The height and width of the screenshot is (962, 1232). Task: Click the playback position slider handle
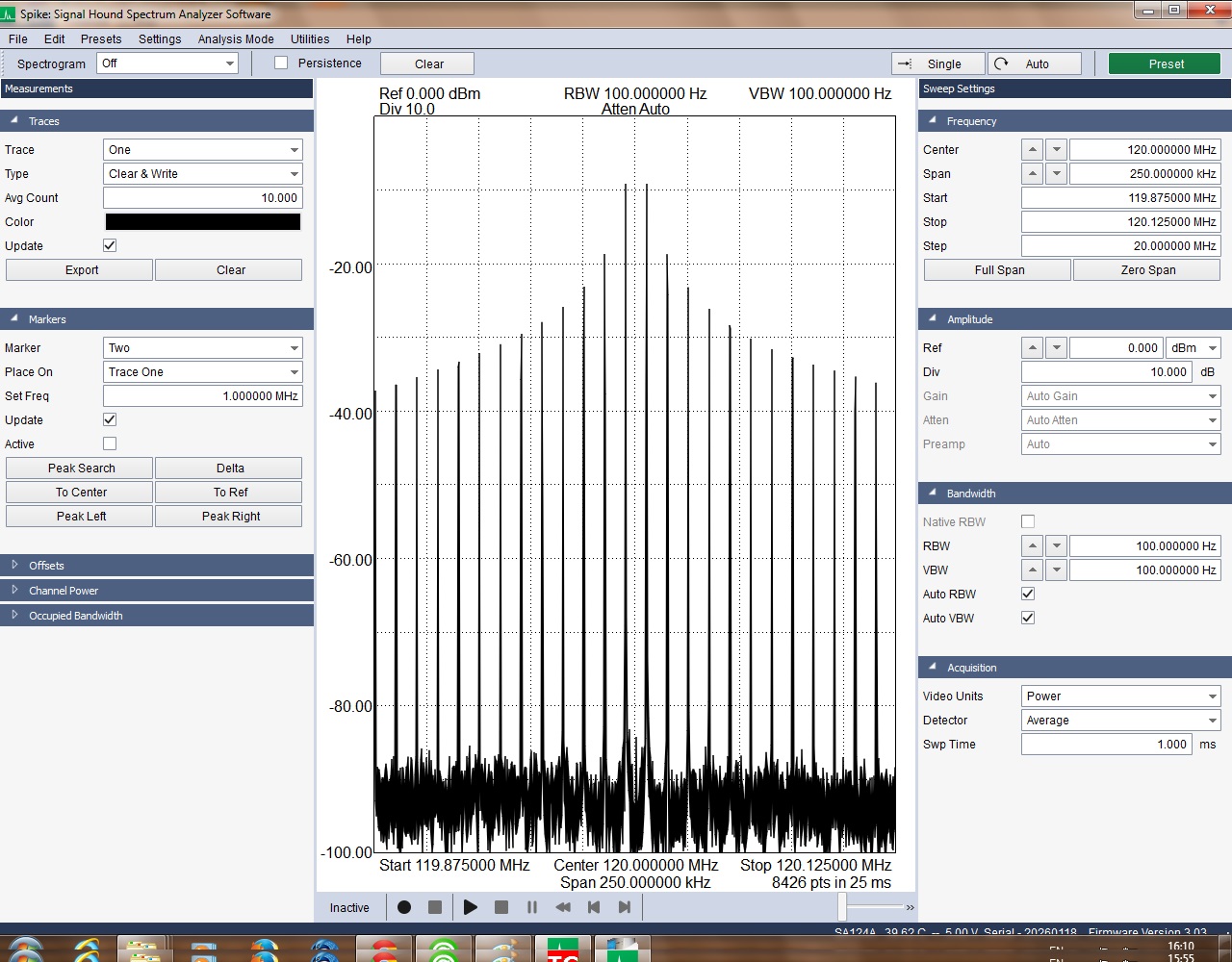click(x=843, y=907)
